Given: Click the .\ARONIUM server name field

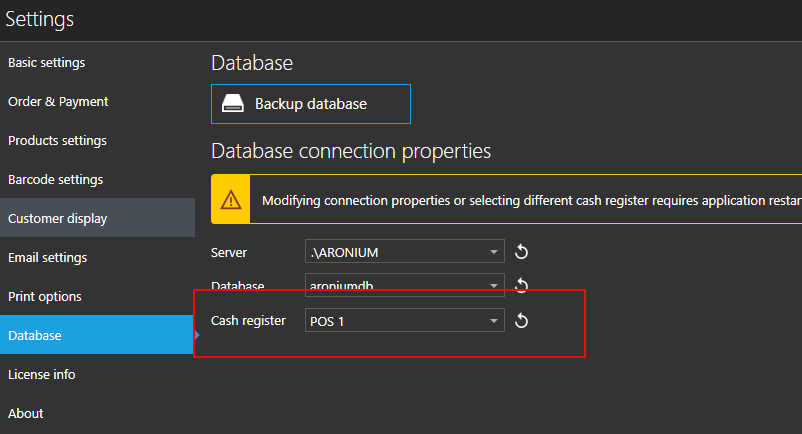Looking at the screenshot, I should pos(395,252).
